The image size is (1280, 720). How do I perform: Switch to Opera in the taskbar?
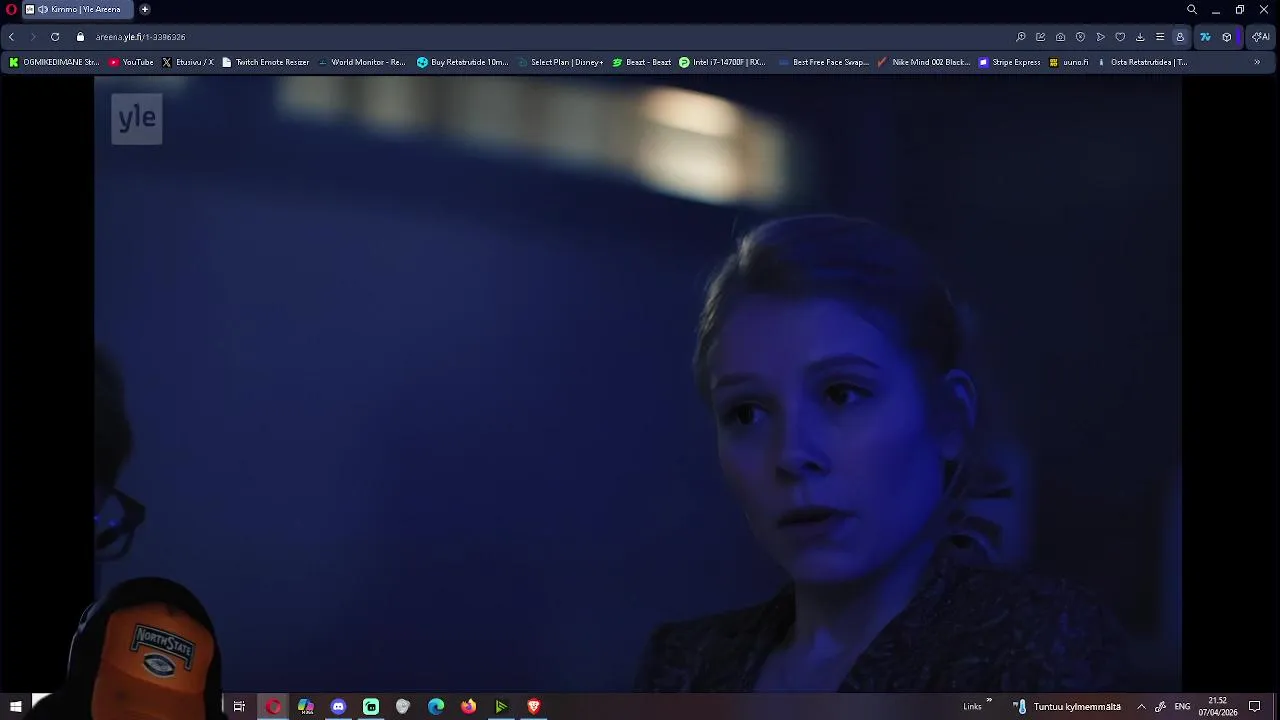tap(273, 706)
